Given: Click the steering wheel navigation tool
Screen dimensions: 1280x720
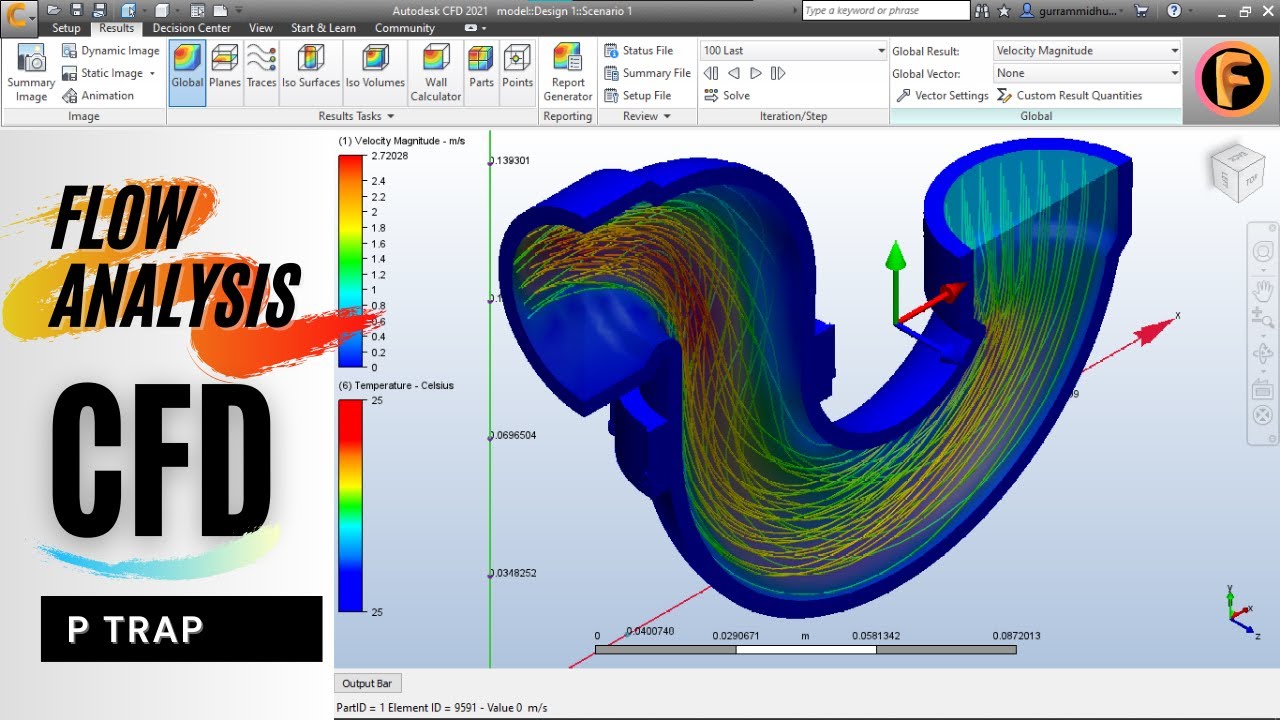Looking at the screenshot, I should (1263, 252).
